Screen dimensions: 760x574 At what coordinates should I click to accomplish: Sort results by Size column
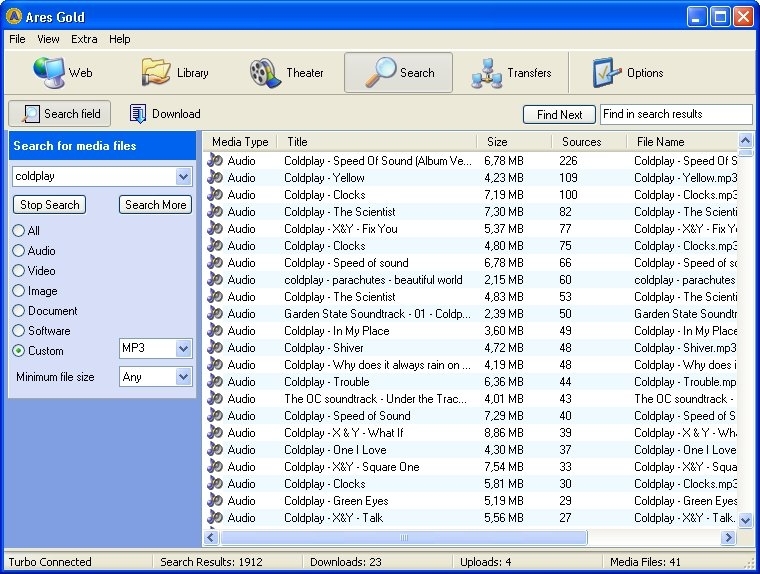[x=514, y=142]
